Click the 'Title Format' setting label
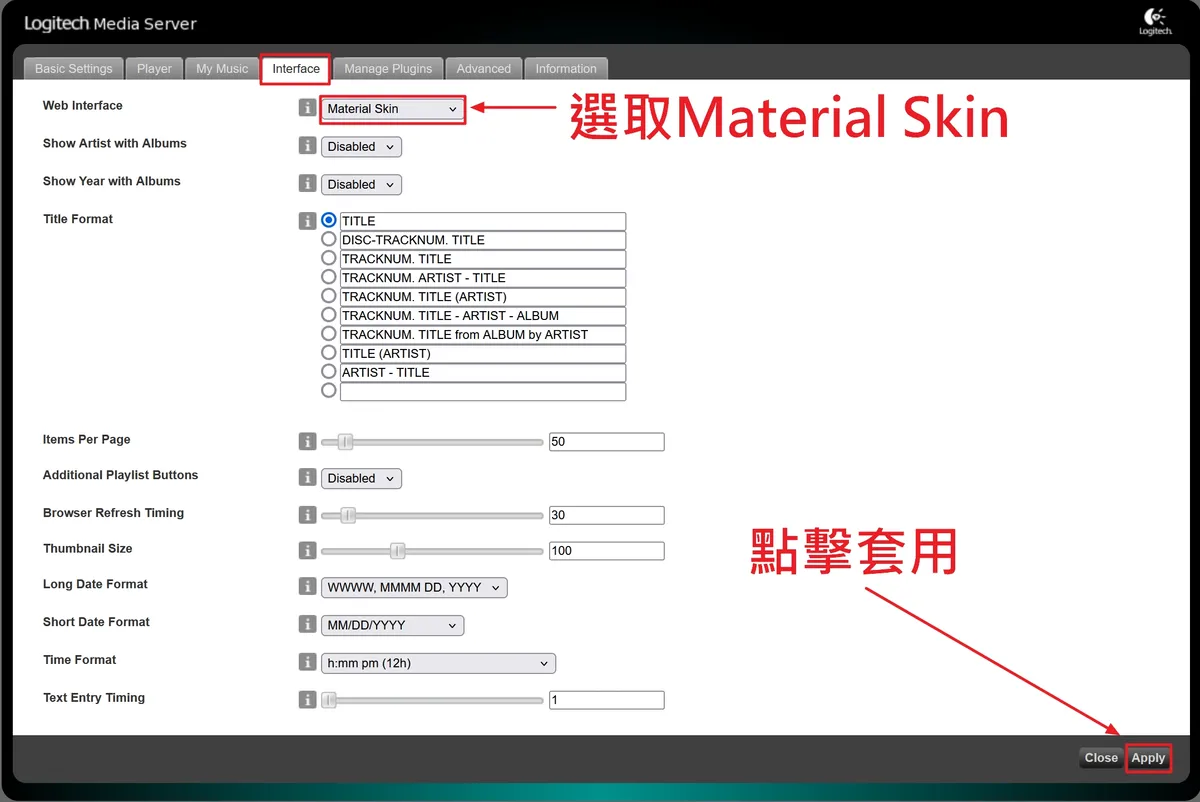The image size is (1200, 802). coord(78,219)
